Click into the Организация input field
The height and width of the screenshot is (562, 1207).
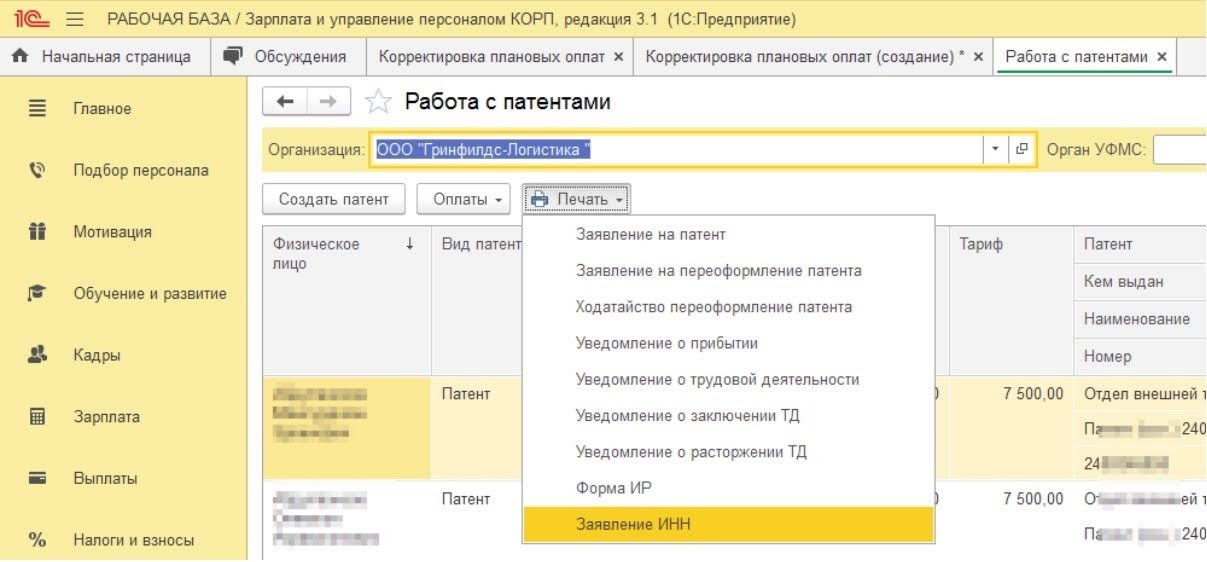click(677, 149)
